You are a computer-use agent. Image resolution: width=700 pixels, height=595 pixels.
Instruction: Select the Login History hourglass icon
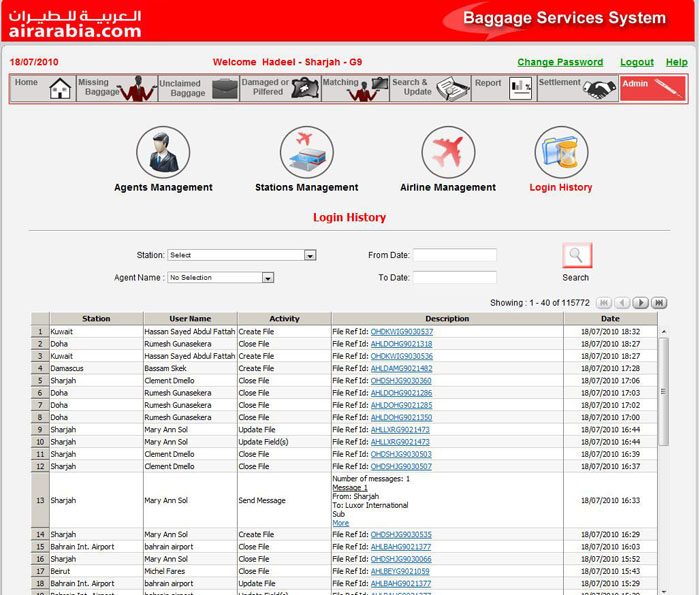(x=561, y=153)
